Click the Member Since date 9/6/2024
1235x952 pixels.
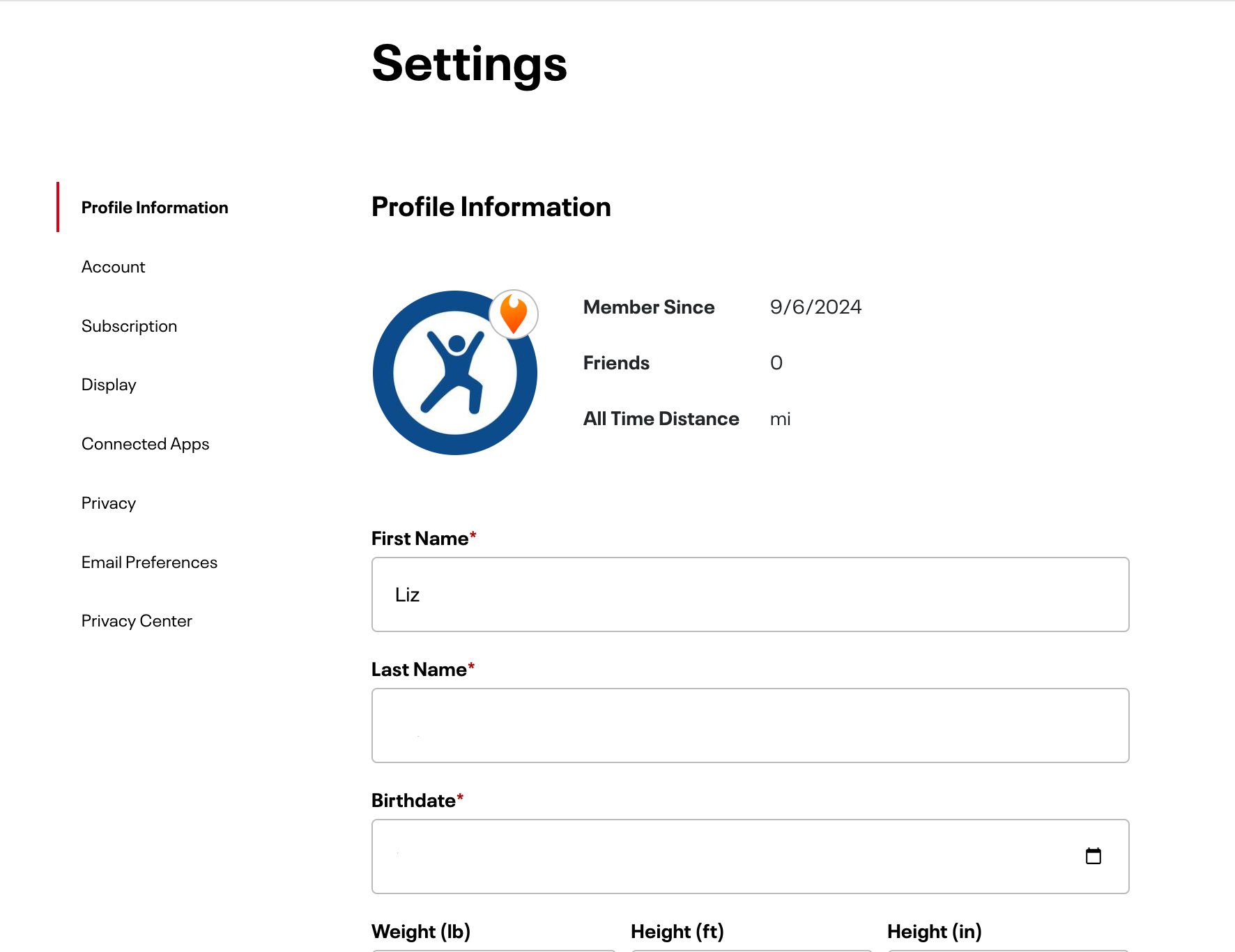pyautogui.click(x=815, y=307)
